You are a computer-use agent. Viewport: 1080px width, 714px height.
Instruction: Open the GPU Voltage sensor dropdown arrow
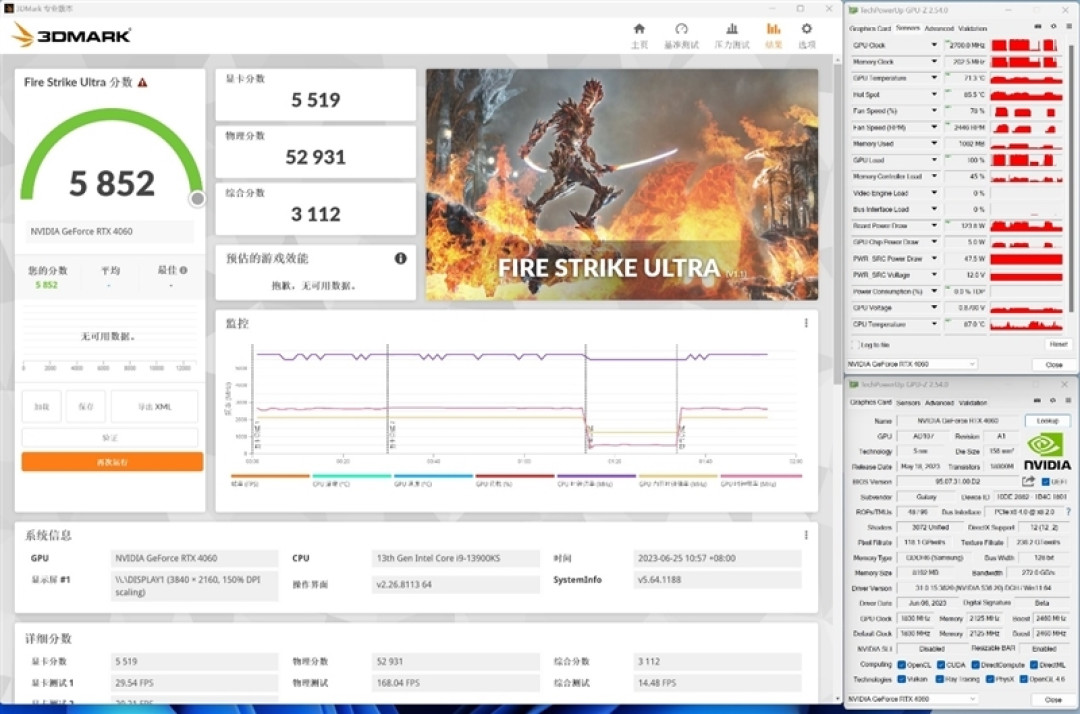pos(934,308)
